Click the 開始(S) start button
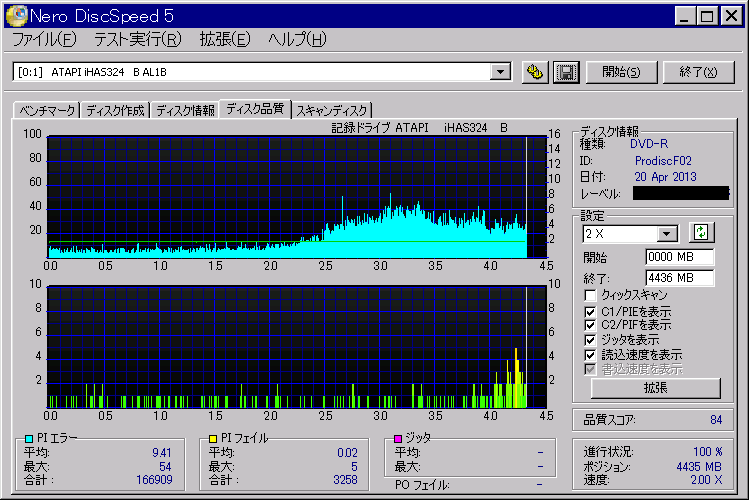The image size is (749, 500). click(x=621, y=72)
